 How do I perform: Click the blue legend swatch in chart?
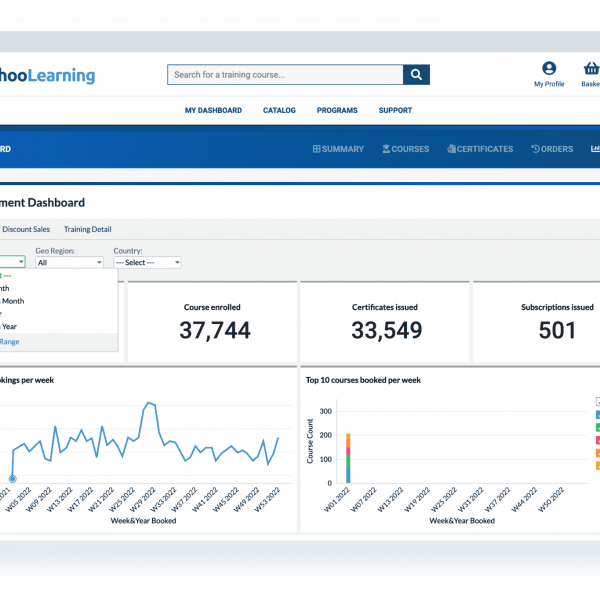[597, 414]
